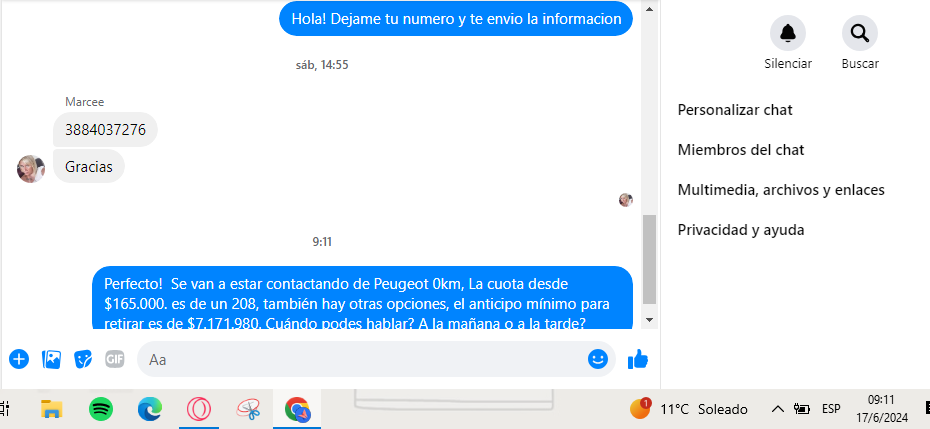Attach a photo with the image icon
930x429 pixels.
pyautogui.click(x=51, y=359)
